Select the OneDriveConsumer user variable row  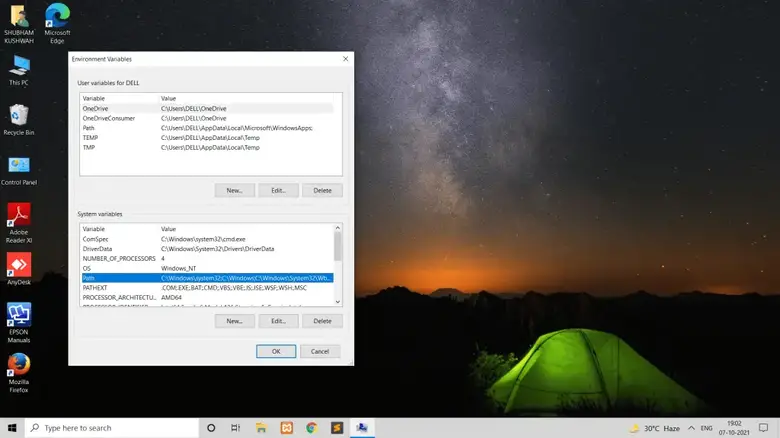point(207,118)
